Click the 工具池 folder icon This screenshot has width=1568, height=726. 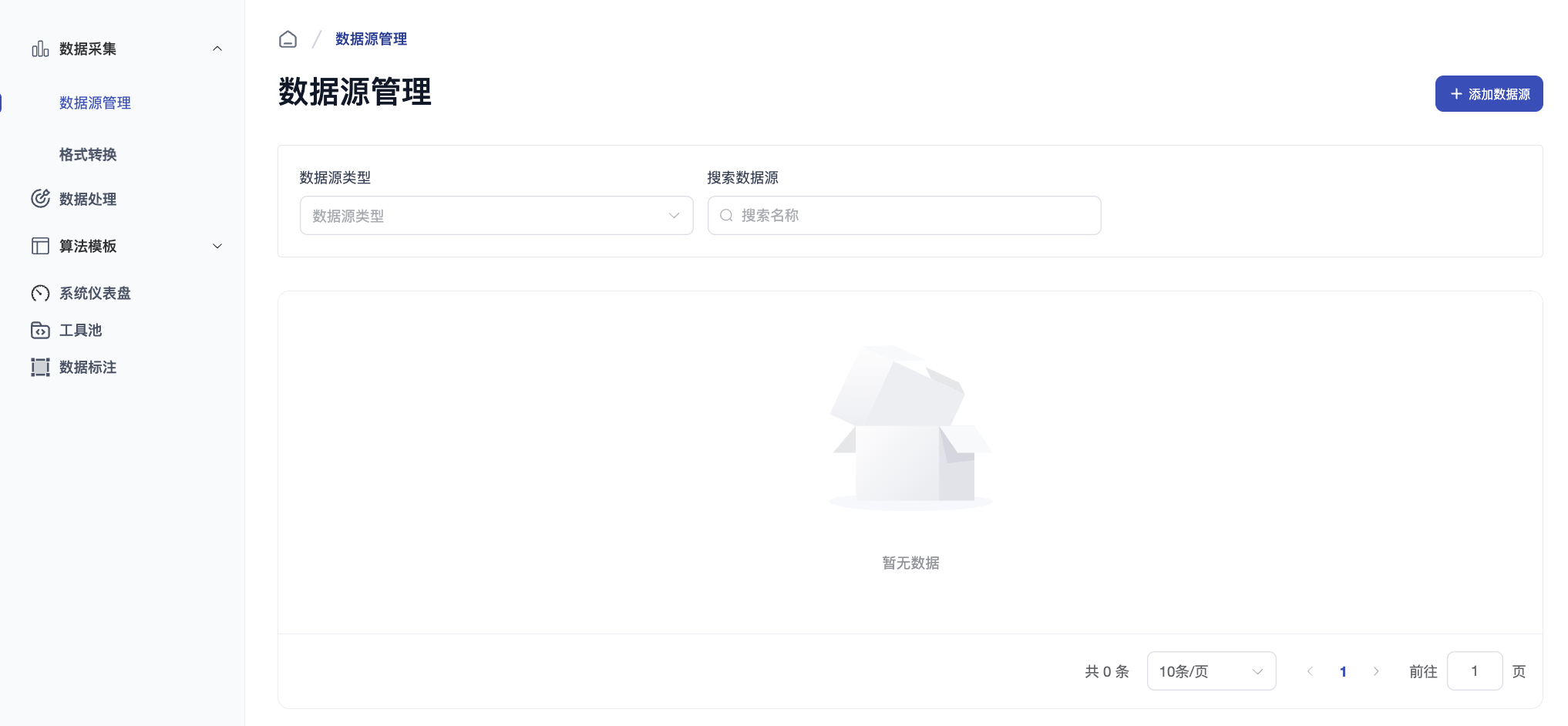point(40,330)
